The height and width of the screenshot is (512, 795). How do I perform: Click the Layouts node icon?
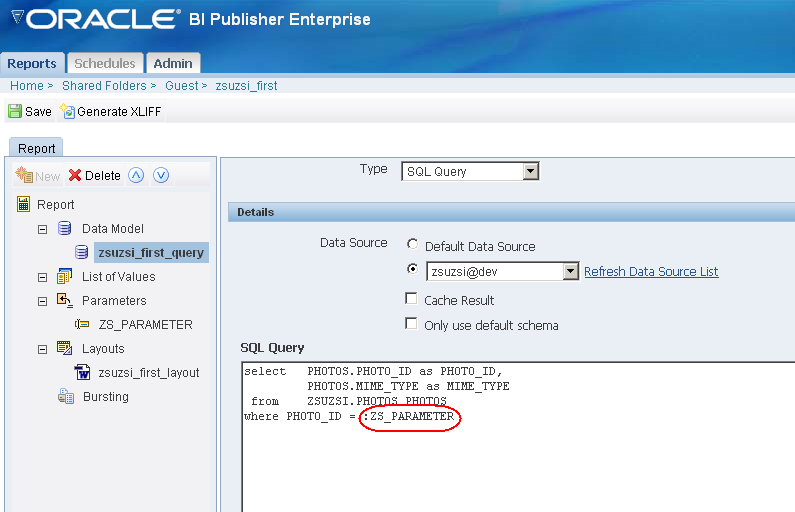click(64, 348)
